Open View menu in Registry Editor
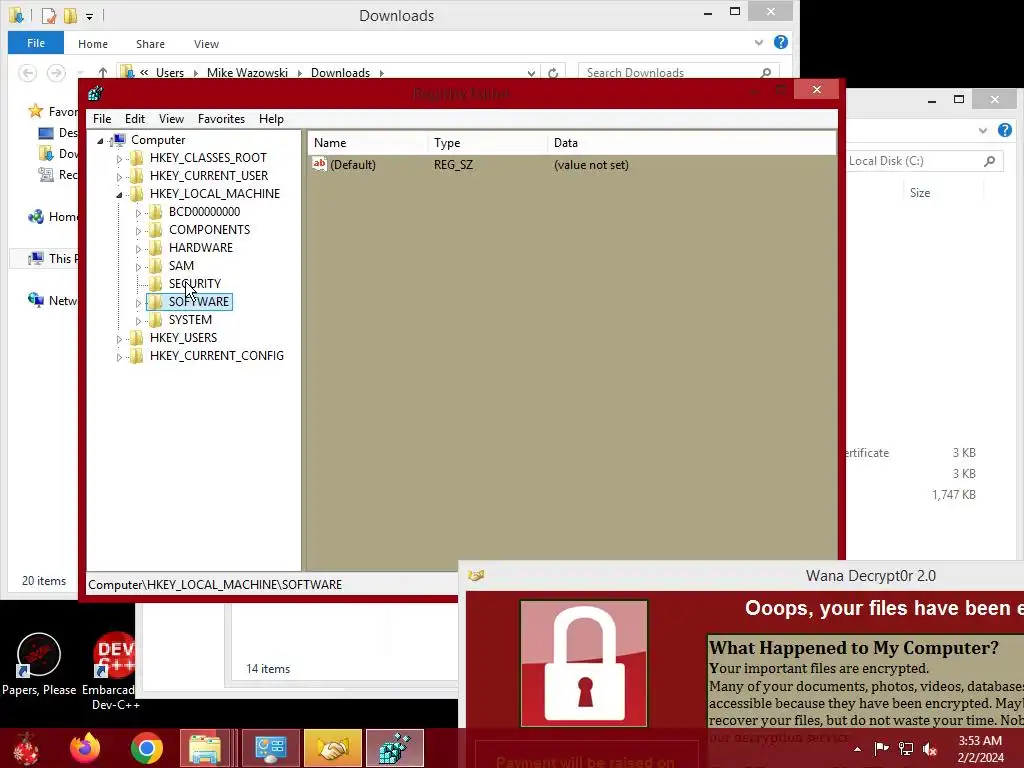The width and height of the screenshot is (1024, 768). (171, 119)
